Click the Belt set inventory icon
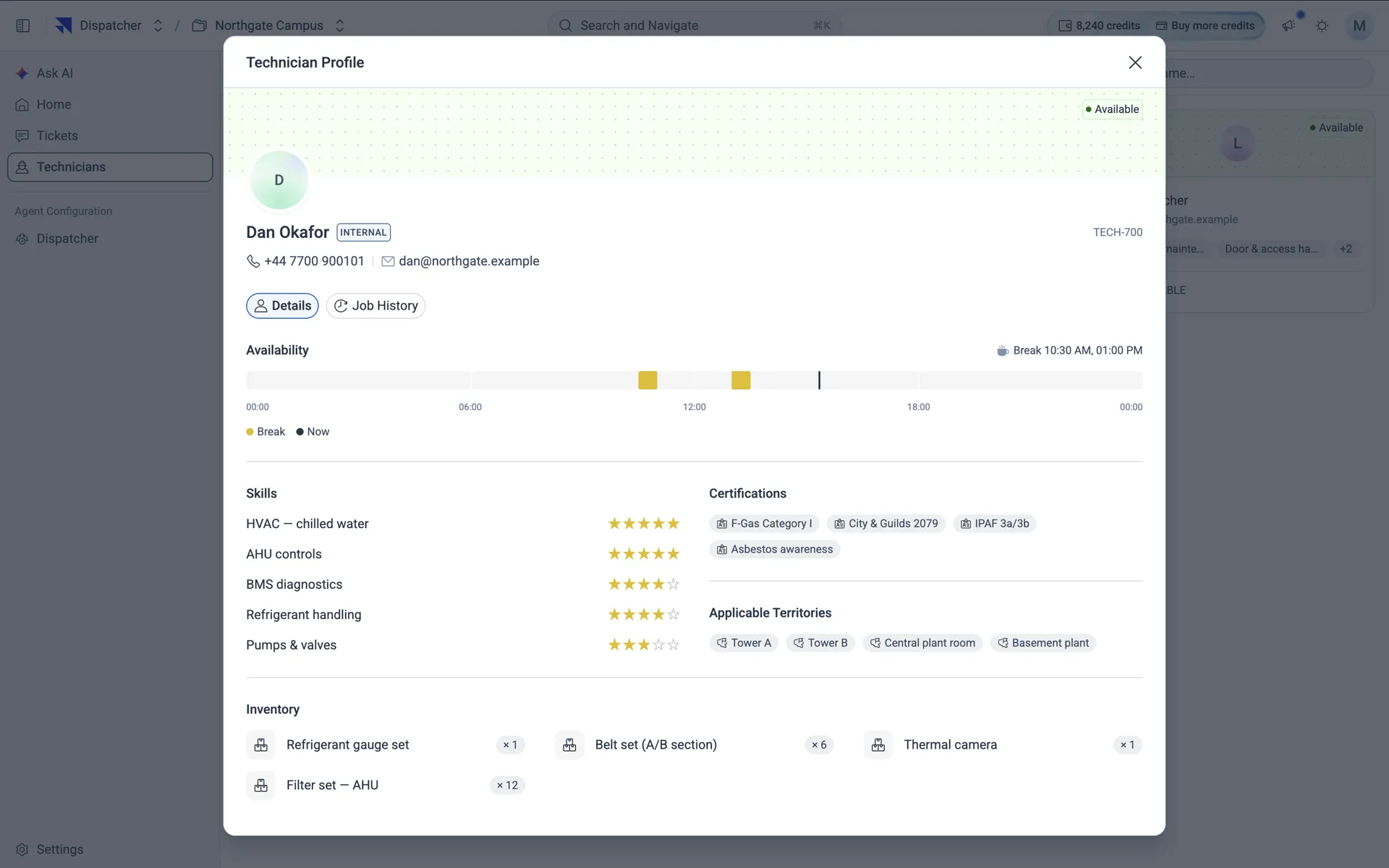 (x=569, y=745)
